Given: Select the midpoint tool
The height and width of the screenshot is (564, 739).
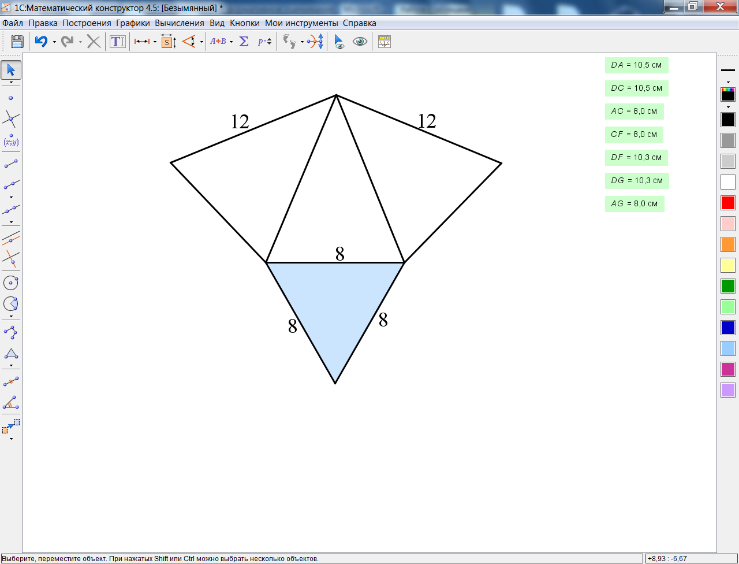Looking at the screenshot, I should point(11,381).
